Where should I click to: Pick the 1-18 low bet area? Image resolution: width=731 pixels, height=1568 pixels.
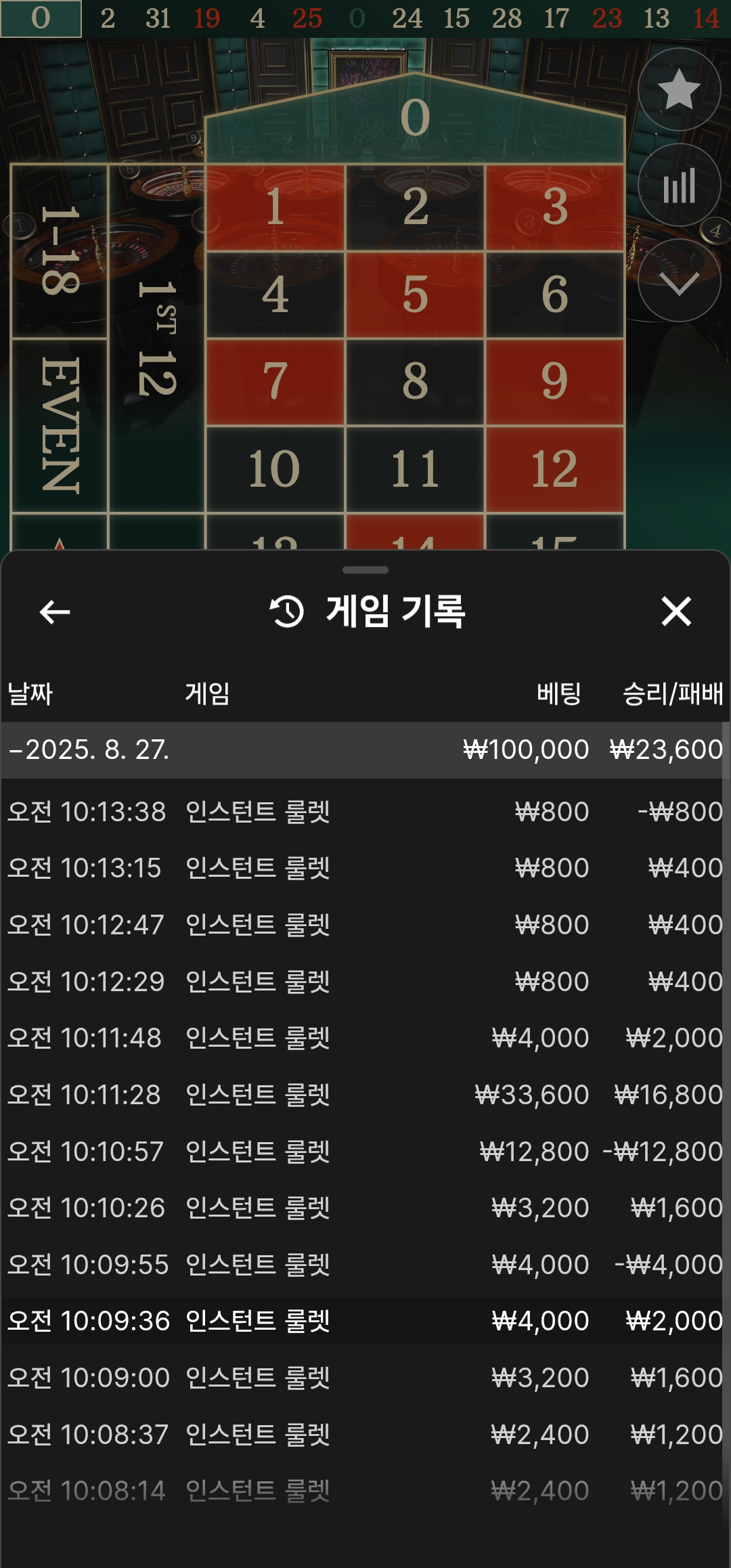(60, 251)
